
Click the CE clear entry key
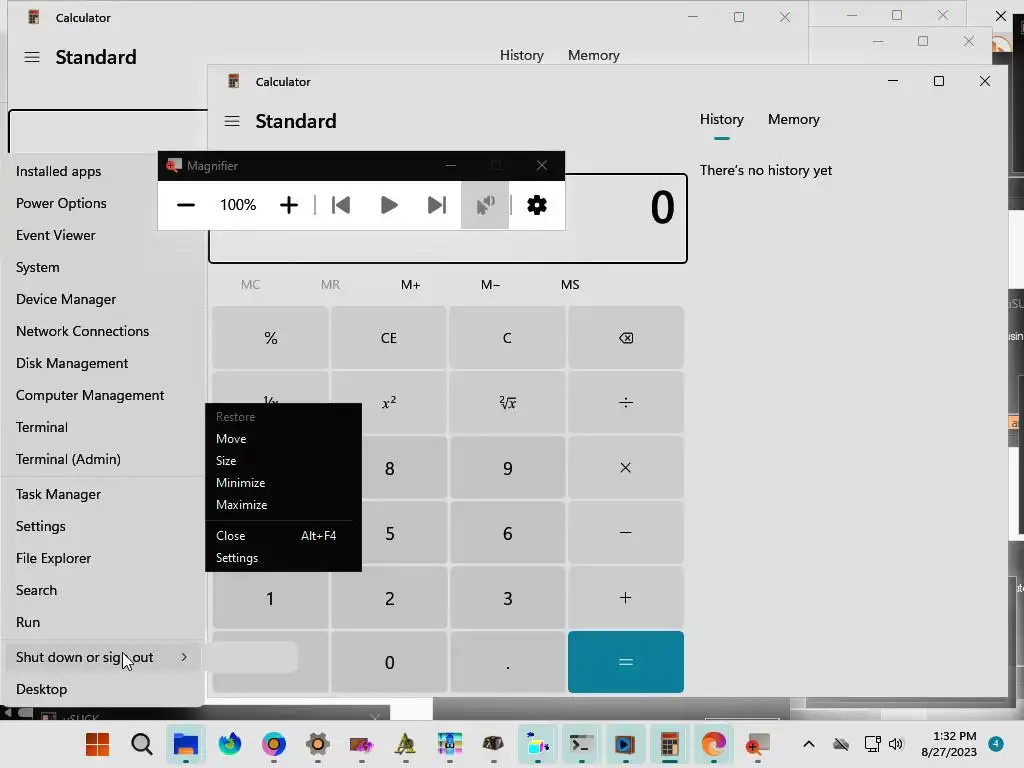(x=389, y=338)
